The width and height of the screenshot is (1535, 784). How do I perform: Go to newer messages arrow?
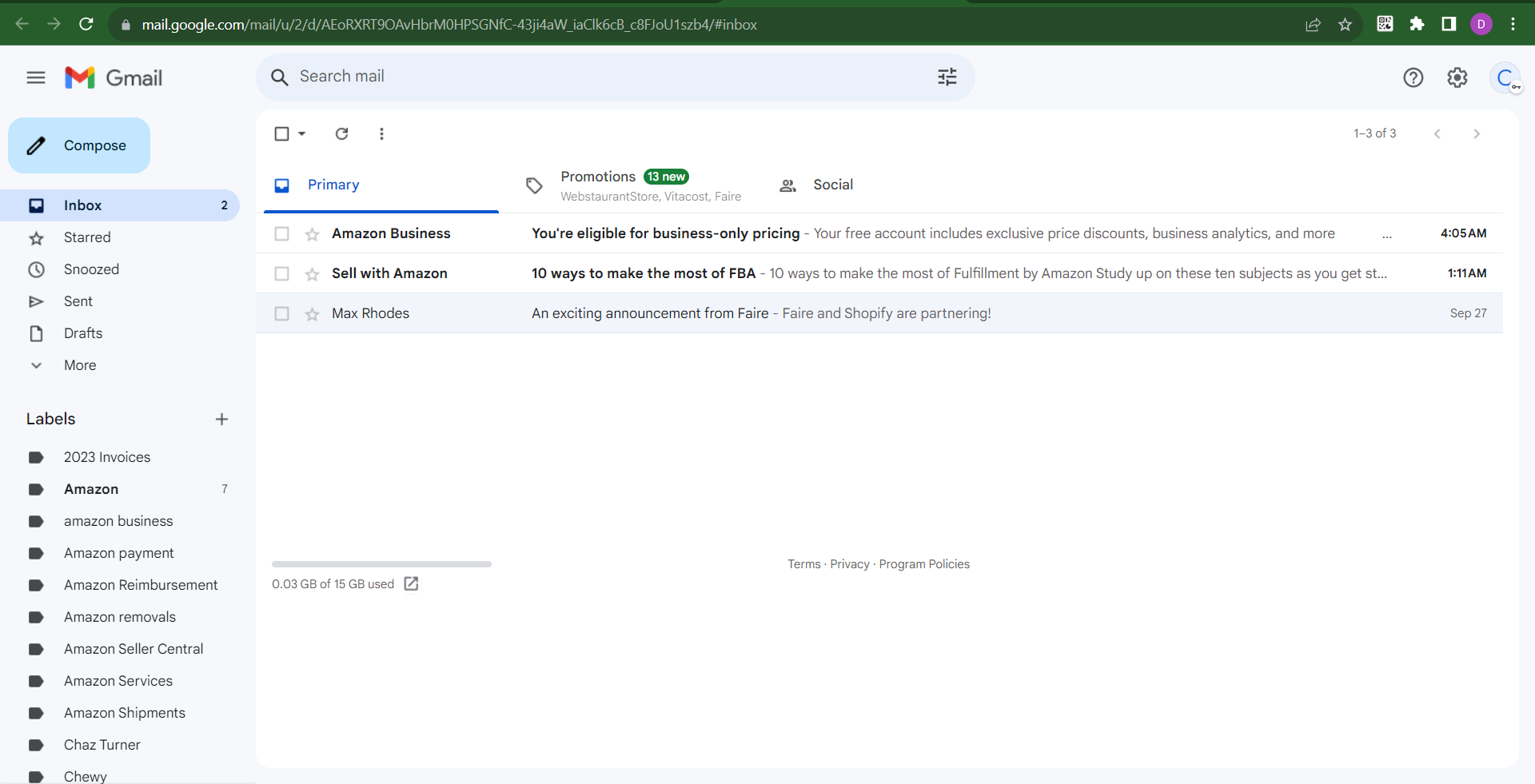(x=1437, y=133)
